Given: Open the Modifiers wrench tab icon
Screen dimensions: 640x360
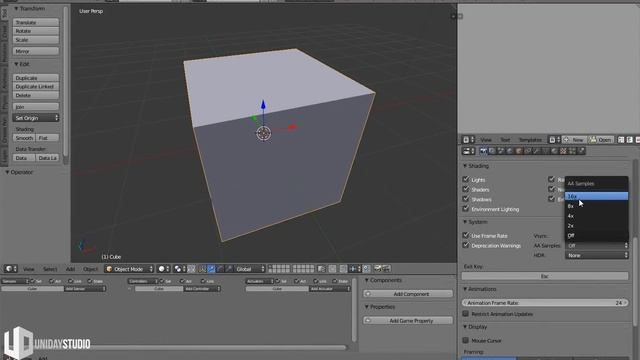Looking at the screenshot, I should 537,151.
